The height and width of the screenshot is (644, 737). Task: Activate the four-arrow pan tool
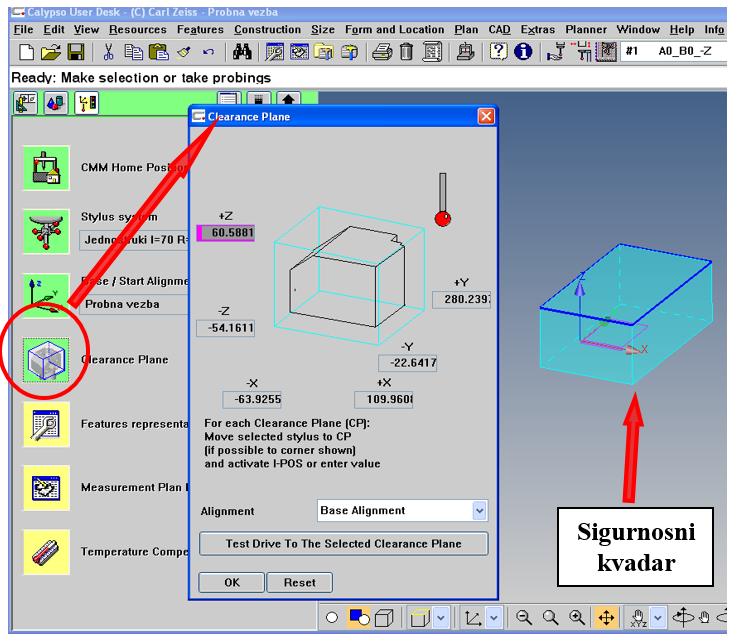pos(606,617)
